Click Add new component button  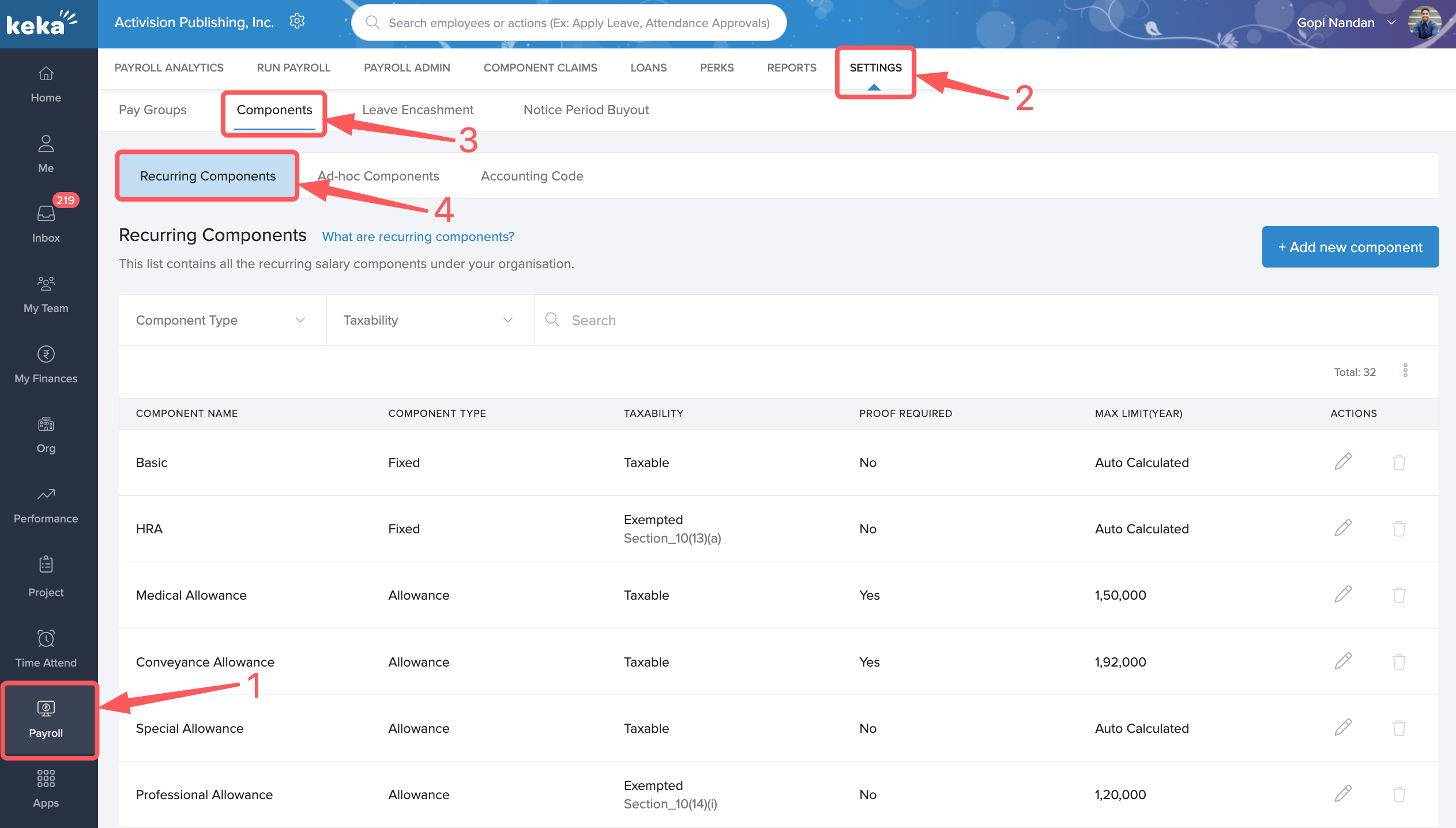point(1350,247)
